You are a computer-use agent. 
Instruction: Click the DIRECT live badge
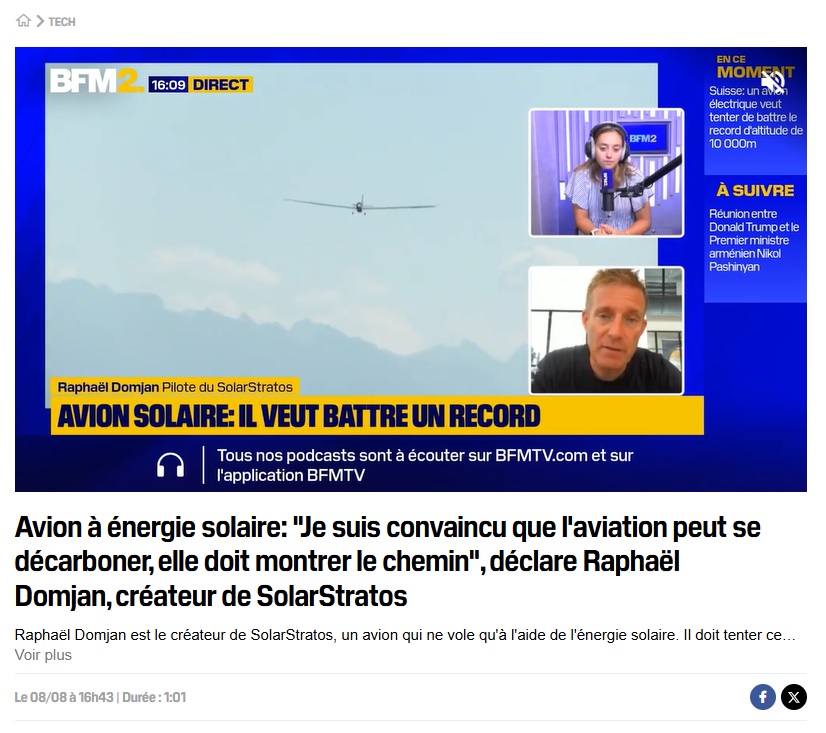[x=220, y=85]
